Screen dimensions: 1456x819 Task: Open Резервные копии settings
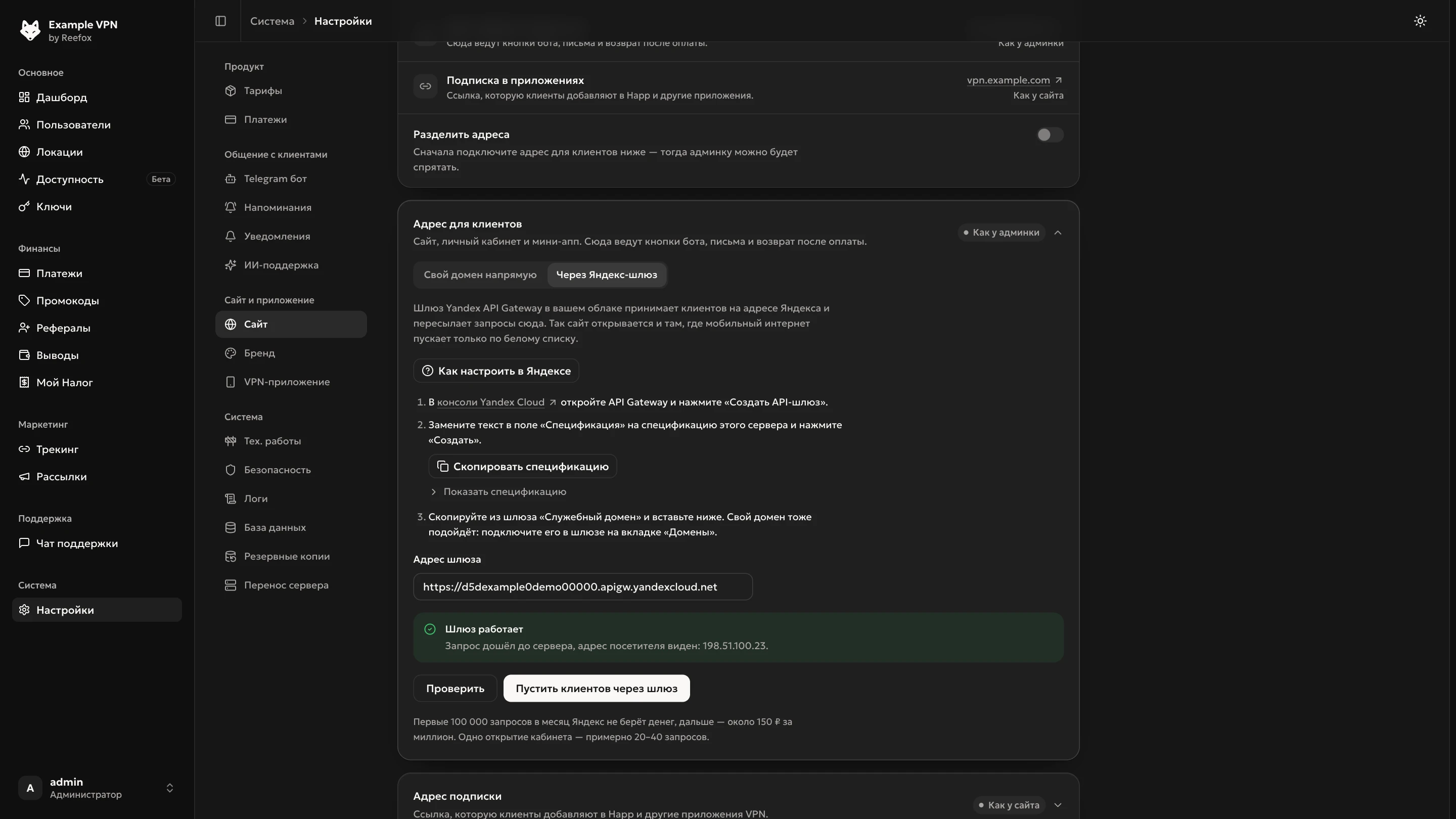pyautogui.click(x=291, y=556)
